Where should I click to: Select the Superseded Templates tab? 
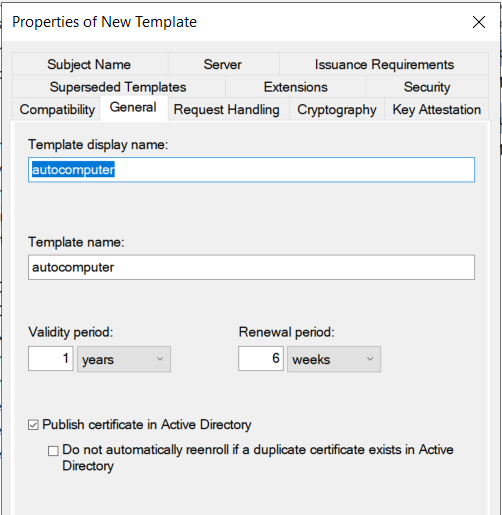119,87
